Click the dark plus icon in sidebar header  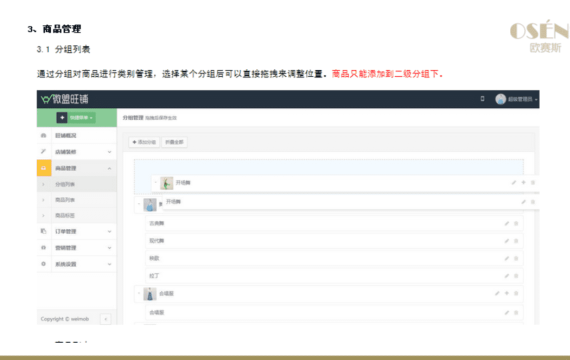point(62,118)
